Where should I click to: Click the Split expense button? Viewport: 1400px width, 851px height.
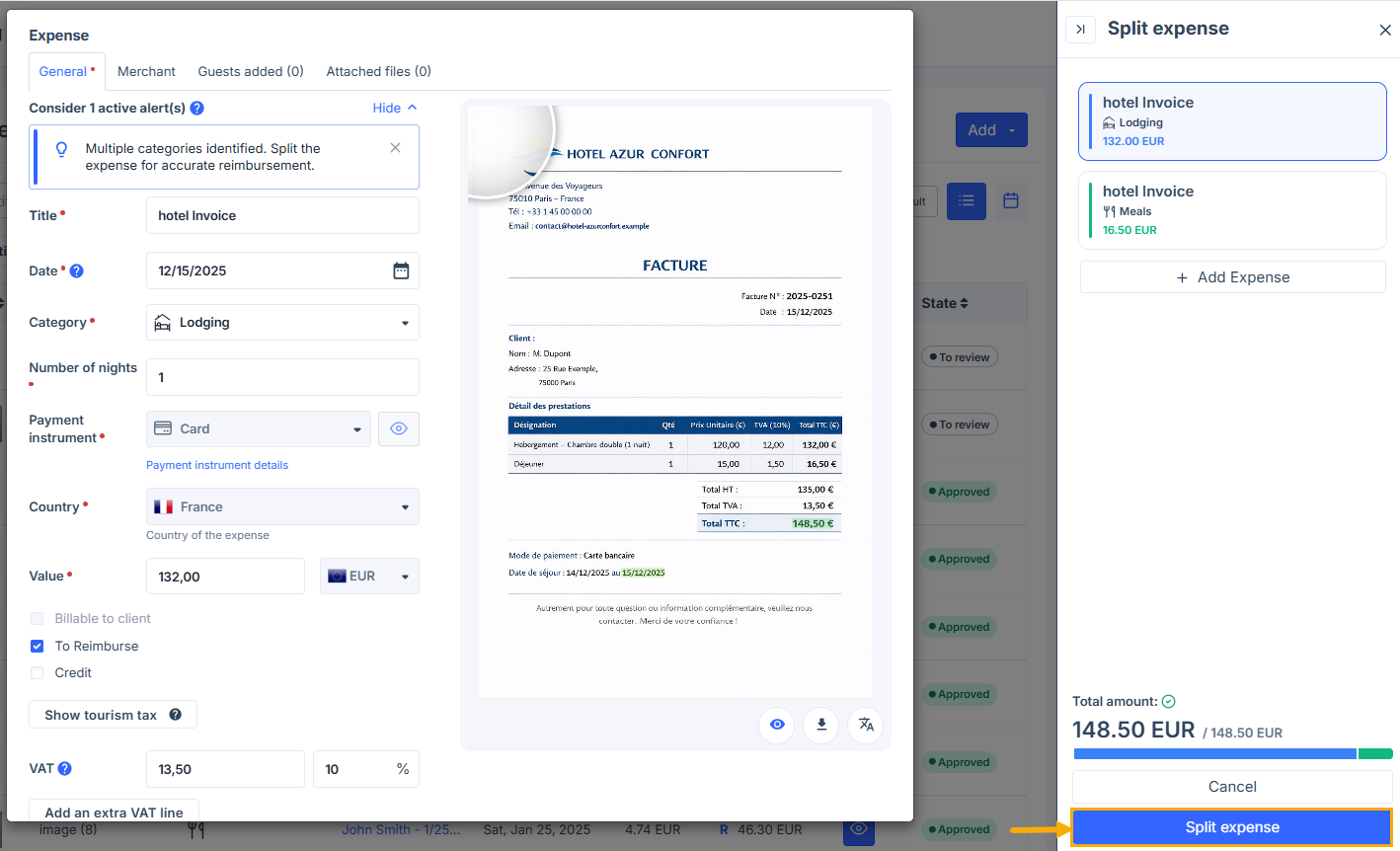1232,827
